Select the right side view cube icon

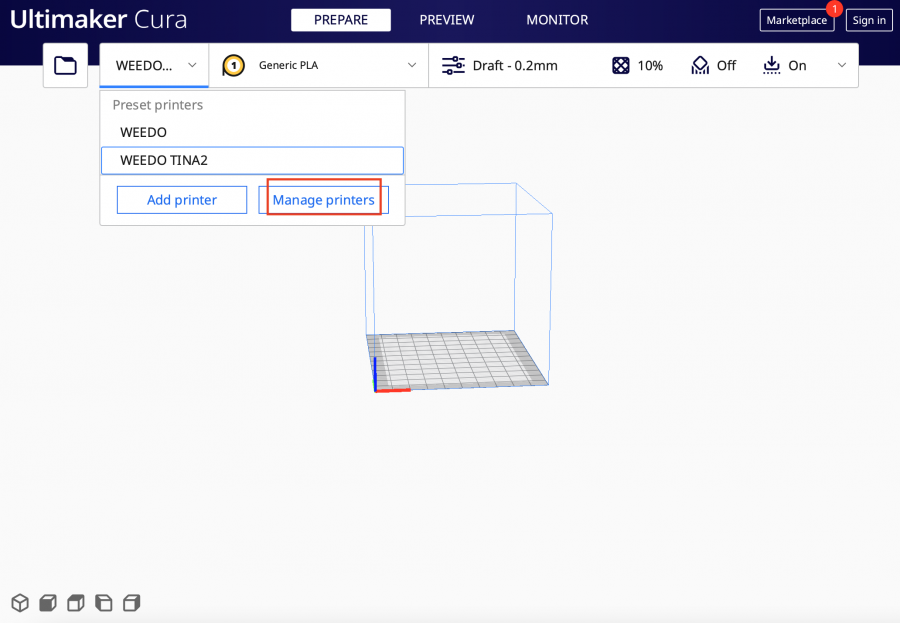click(x=131, y=603)
